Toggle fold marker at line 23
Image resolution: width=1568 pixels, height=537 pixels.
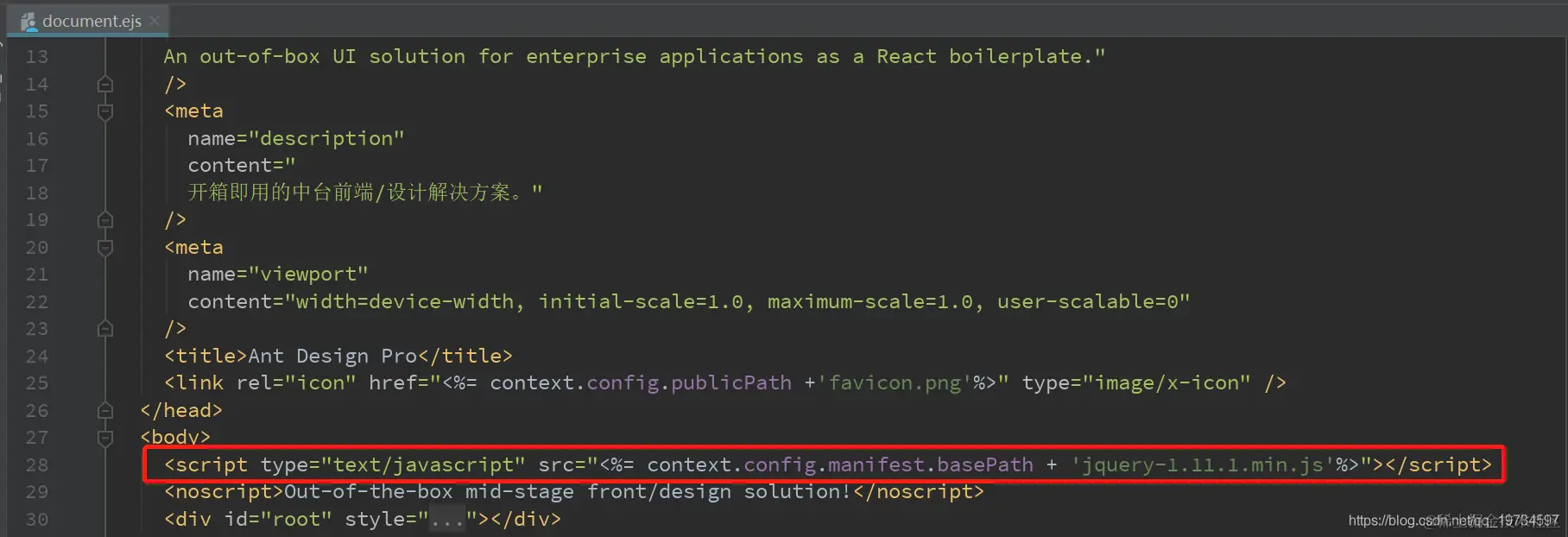point(105,329)
